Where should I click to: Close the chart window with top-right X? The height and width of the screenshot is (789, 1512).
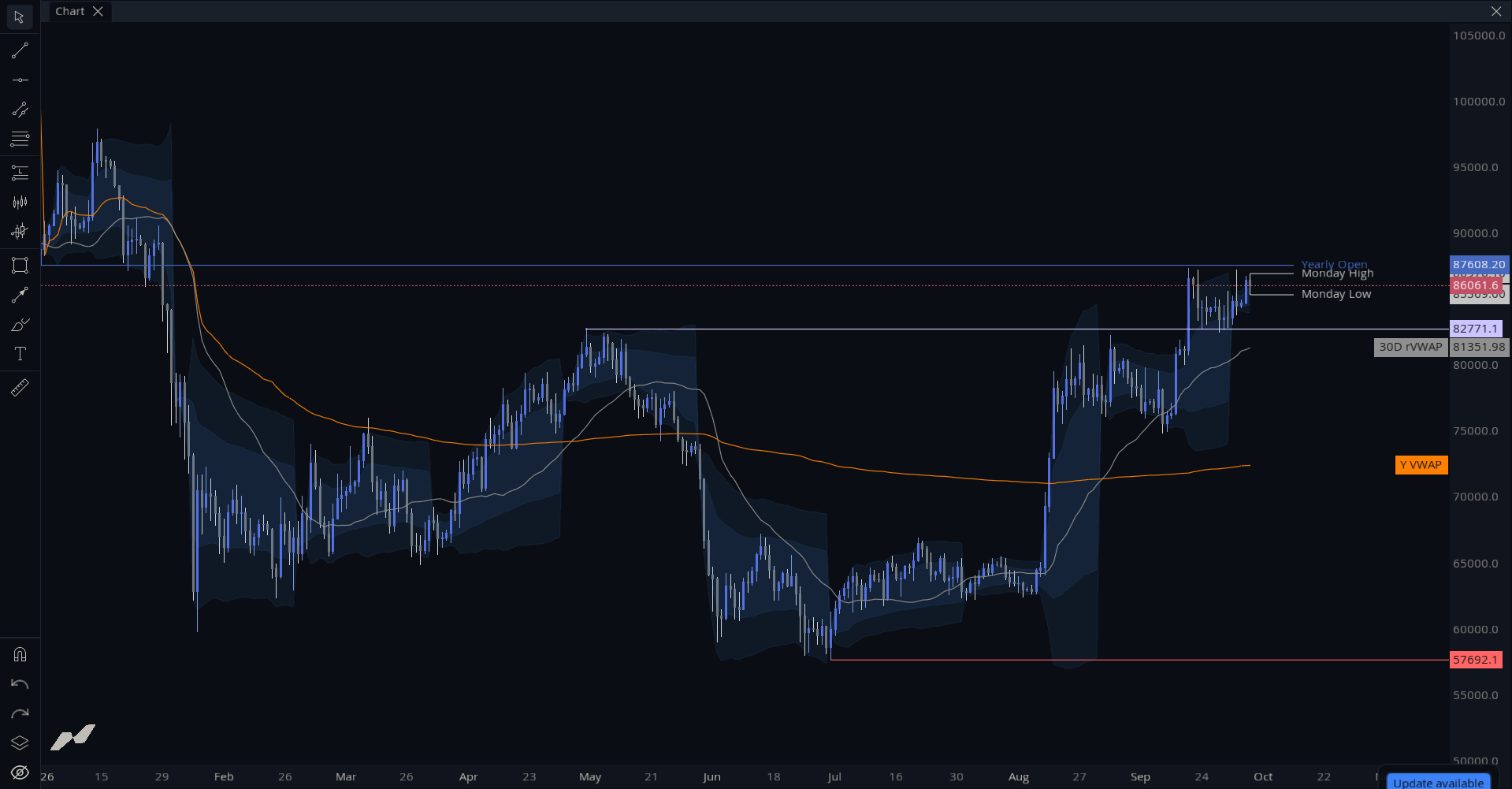[1496, 11]
